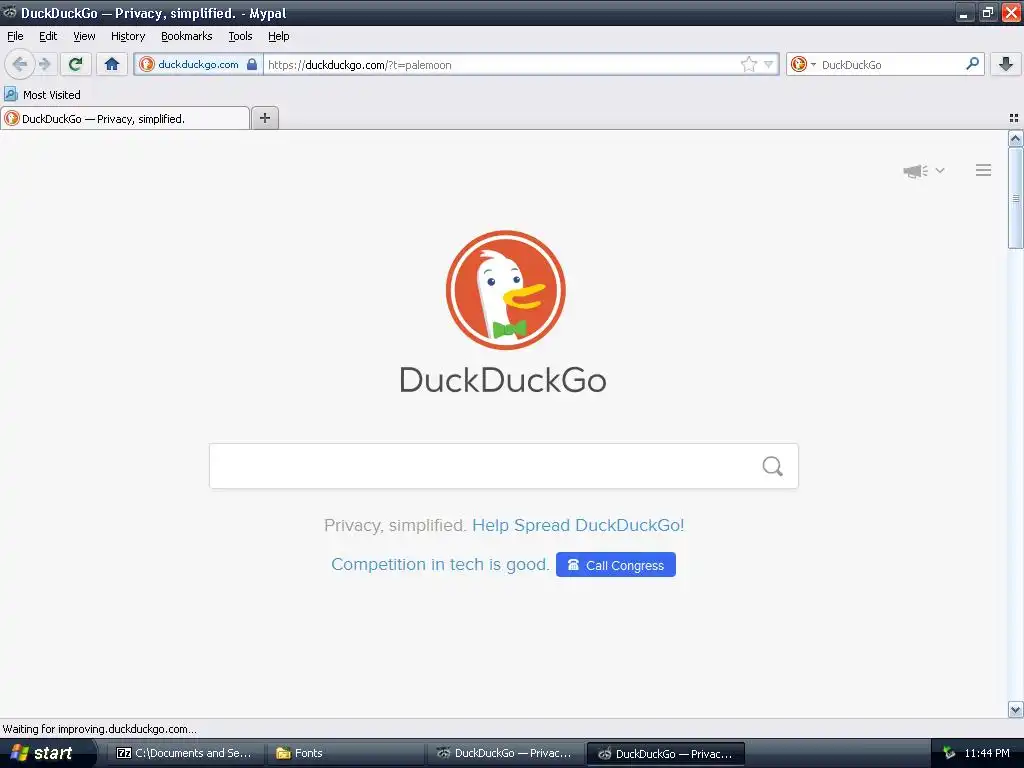Click the DuckDuckGo duck logo
Viewport: 1024px width, 768px height.
click(x=505, y=290)
